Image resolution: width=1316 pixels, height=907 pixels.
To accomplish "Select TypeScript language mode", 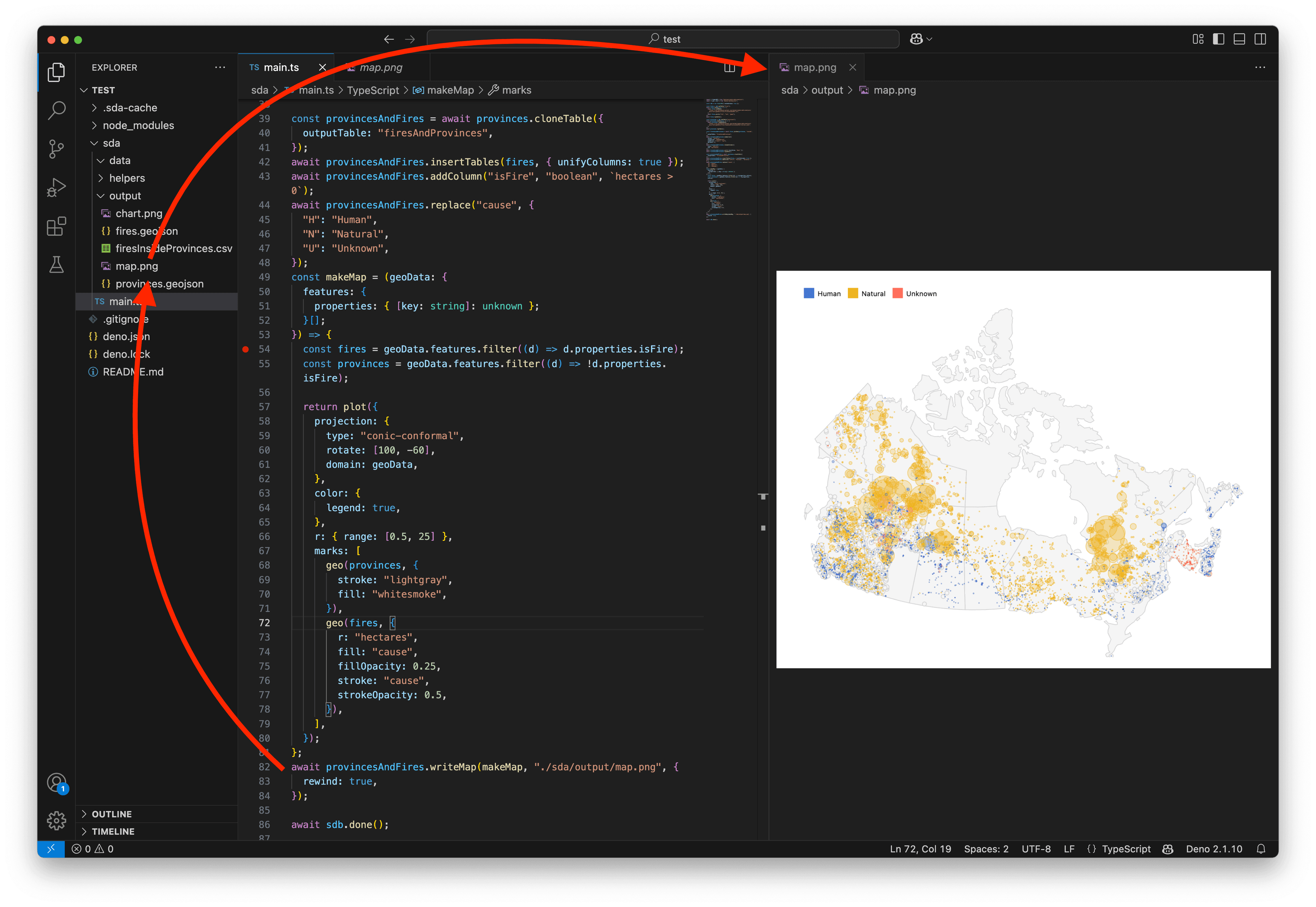I will coord(1125,848).
